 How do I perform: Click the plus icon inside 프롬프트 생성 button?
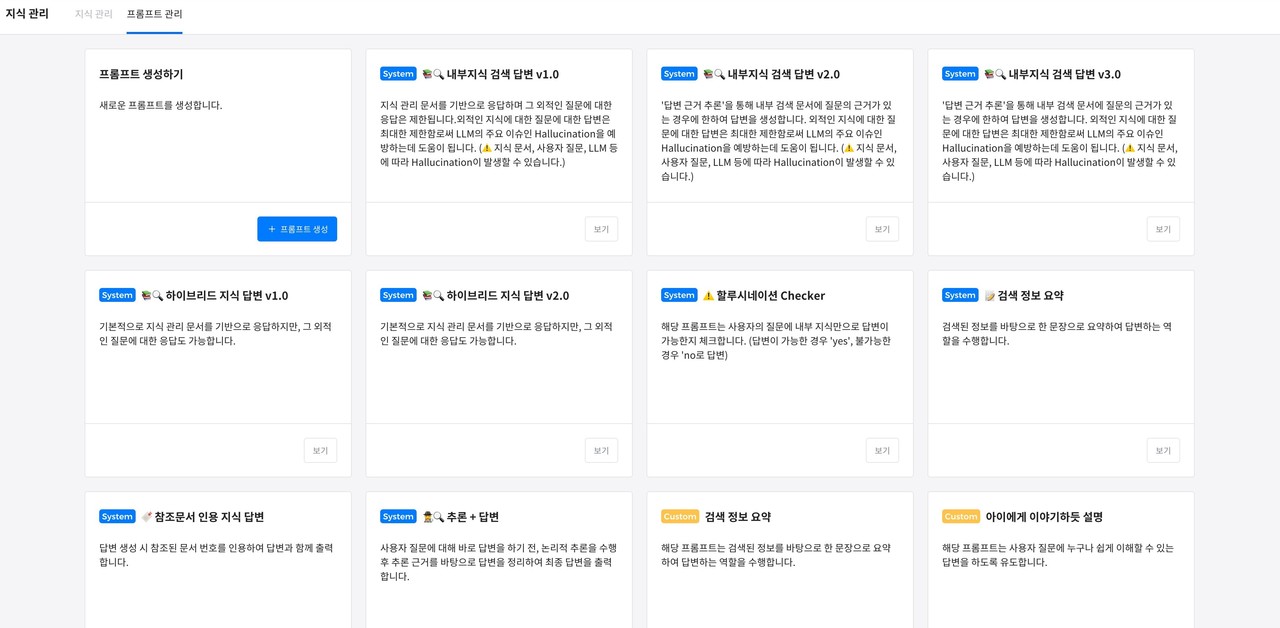click(271, 228)
